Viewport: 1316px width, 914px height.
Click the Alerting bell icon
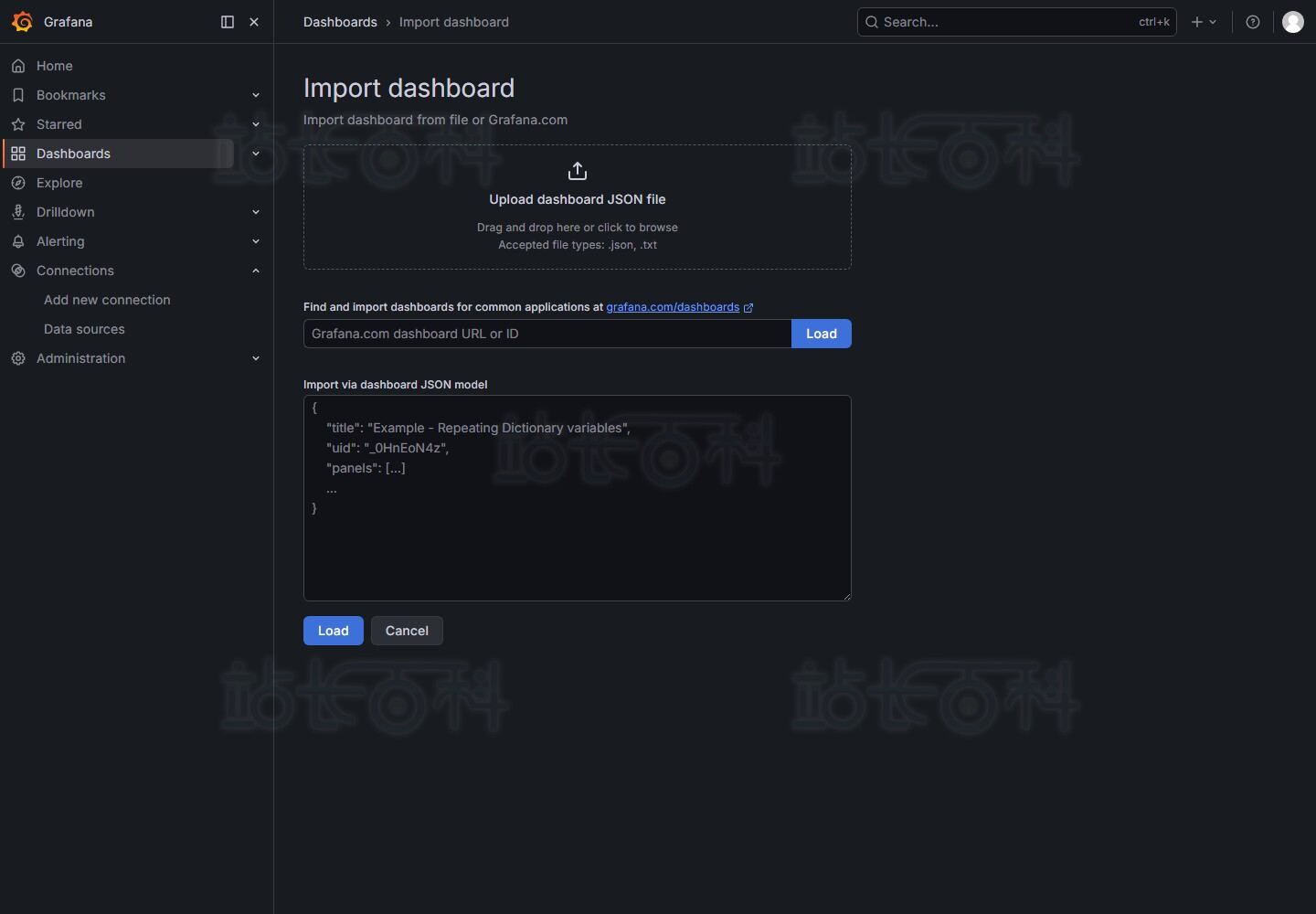pyautogui.click(x=18, y=241)
